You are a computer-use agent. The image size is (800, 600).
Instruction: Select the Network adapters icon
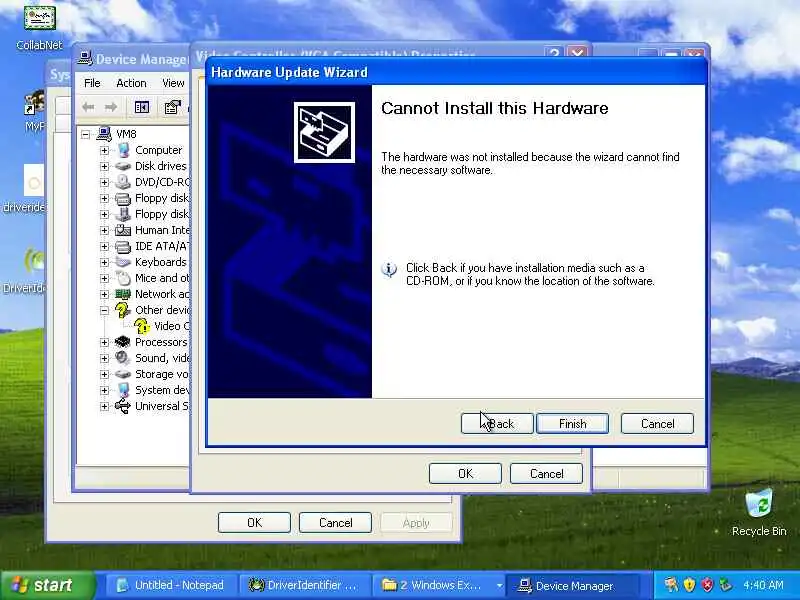pyautogui.click(x=123, y=294)
